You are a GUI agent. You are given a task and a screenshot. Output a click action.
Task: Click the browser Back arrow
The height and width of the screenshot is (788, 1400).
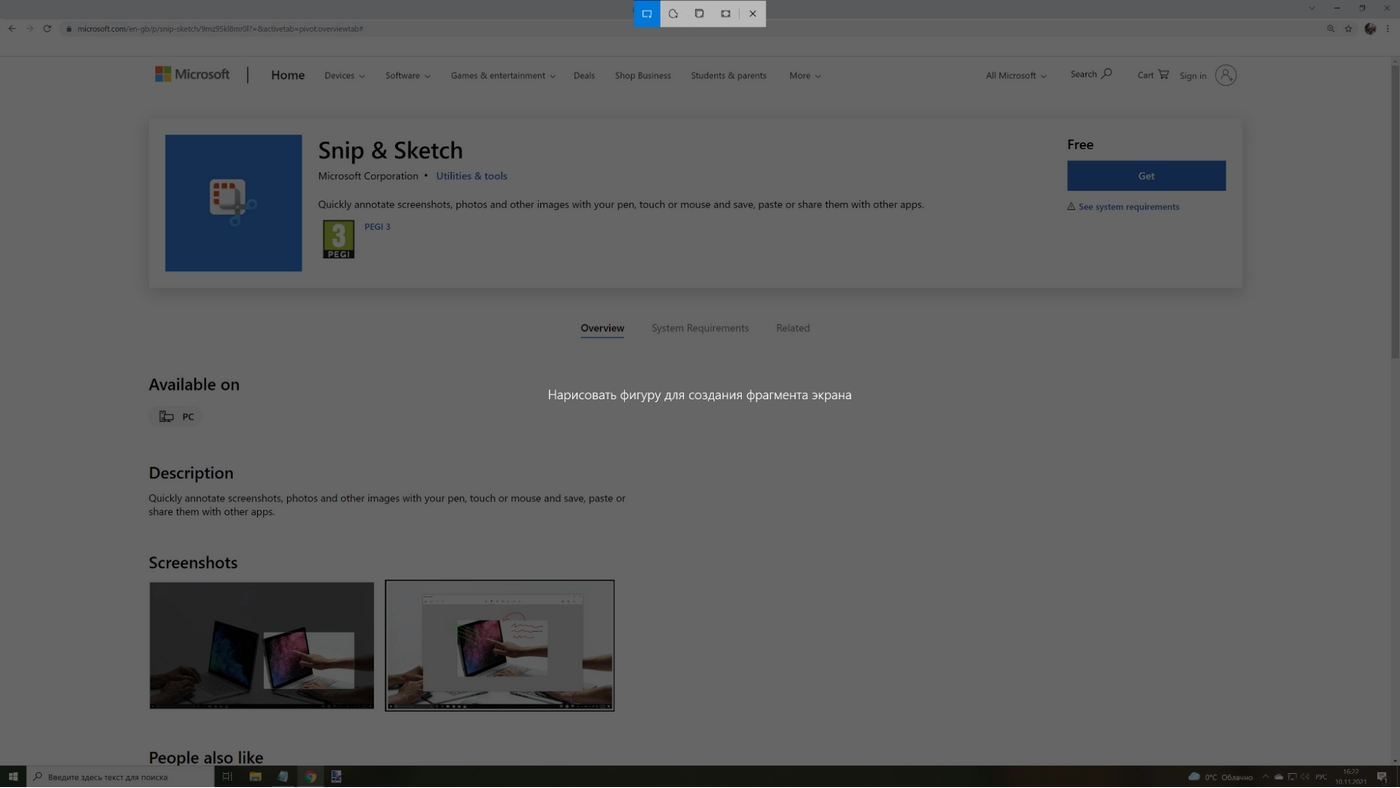(x=12, y=29)
